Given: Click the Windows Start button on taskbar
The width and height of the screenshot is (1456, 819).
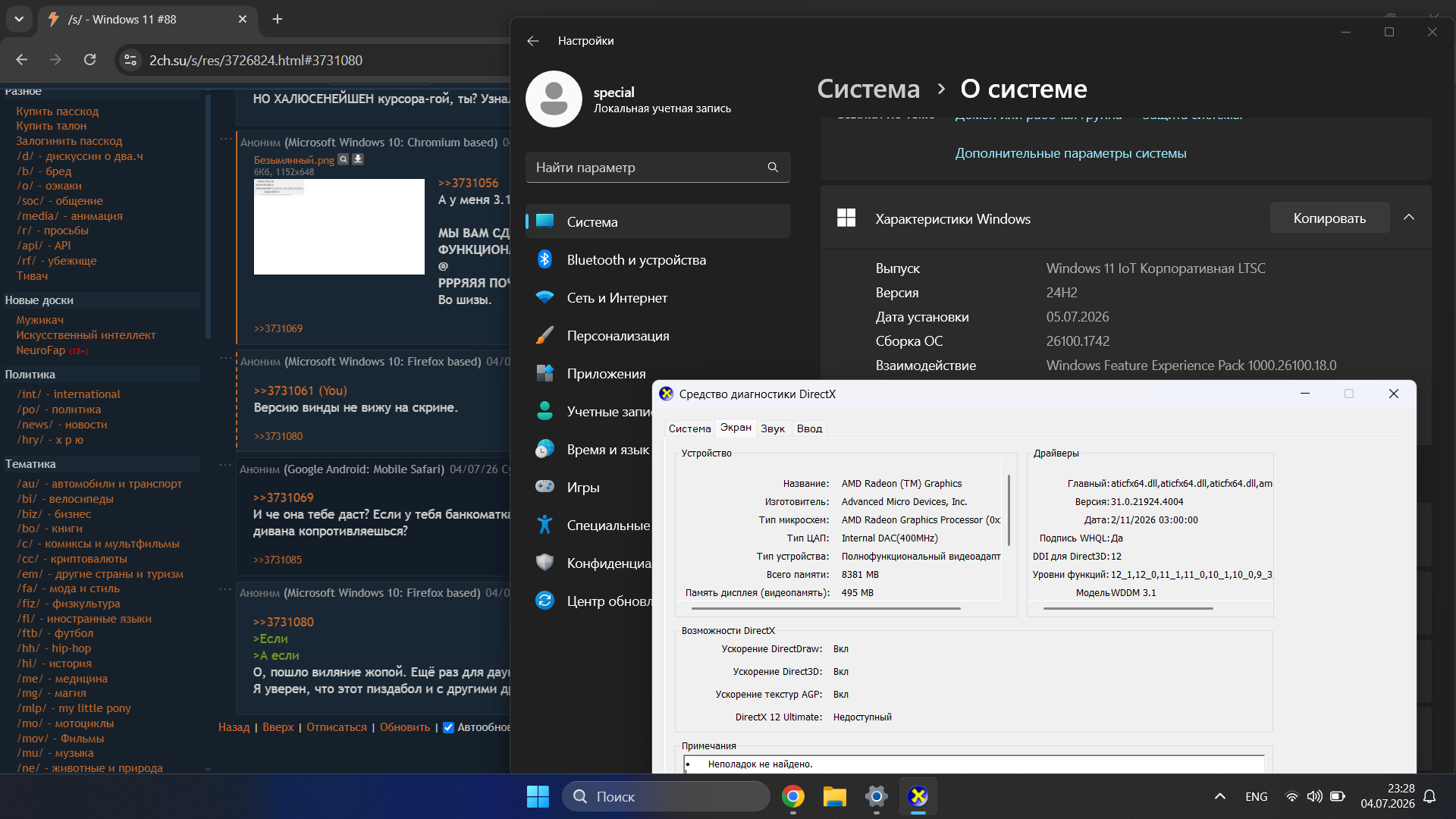Looking at the screenshot, I should point(538,796).
